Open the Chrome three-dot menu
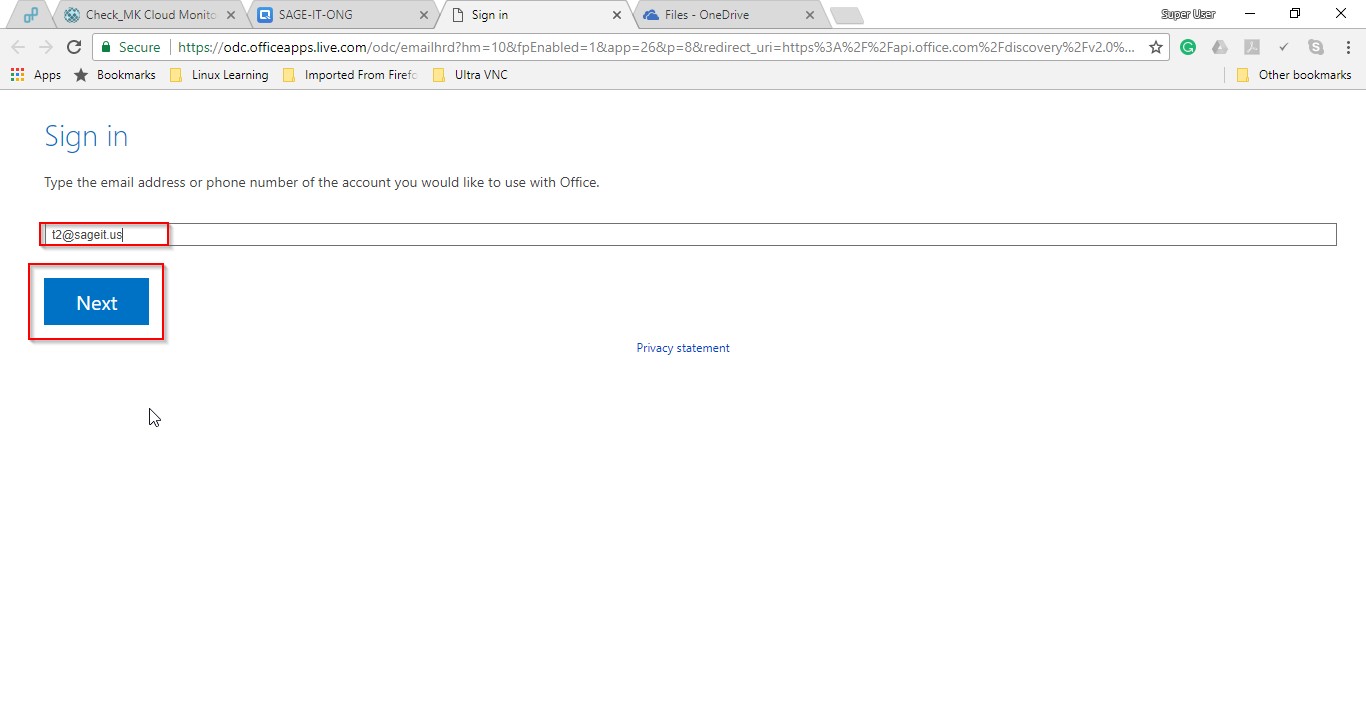This screenshot has width=1366, height=727. [1346, 47]
